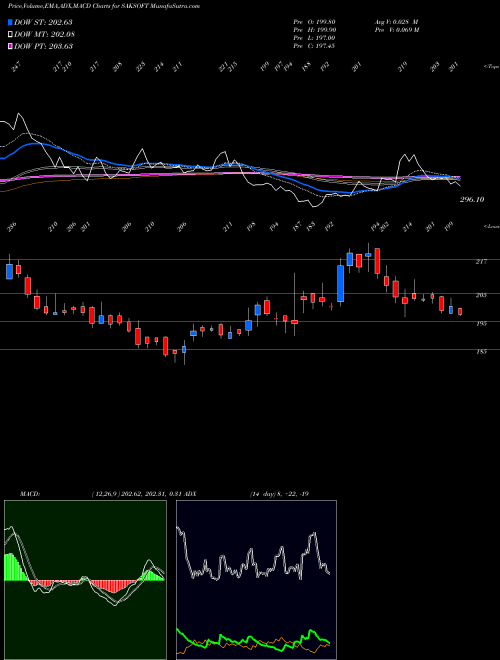Click the chart title mentioning SAKSOFT MunafaSutra.com
The height and width of the screenshot is (660, 500).
104,6
